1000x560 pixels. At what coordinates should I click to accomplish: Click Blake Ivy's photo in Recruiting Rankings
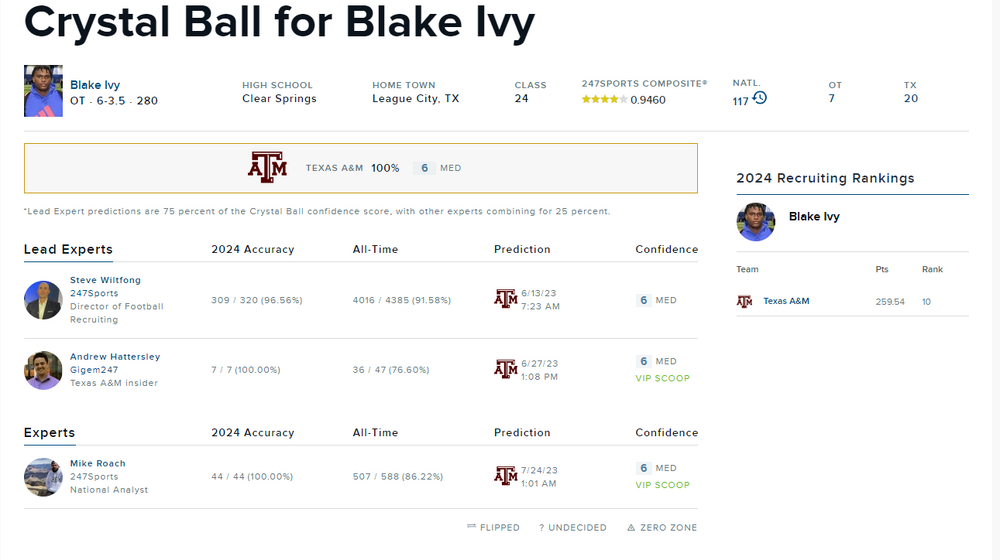[756, 222]
